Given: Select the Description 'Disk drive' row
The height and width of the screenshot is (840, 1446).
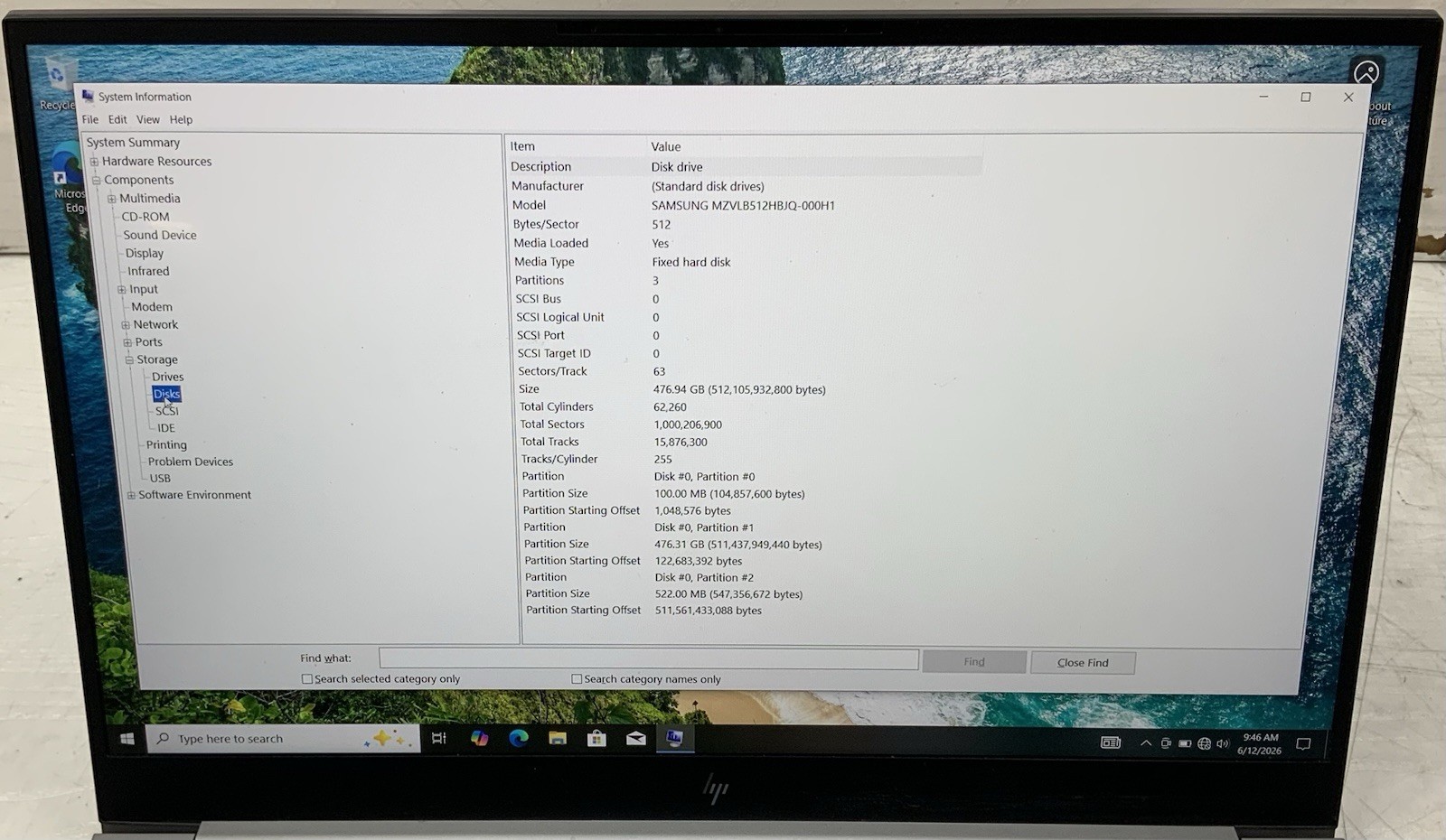Looking at the screenshot, I should [x=745, y=167].
